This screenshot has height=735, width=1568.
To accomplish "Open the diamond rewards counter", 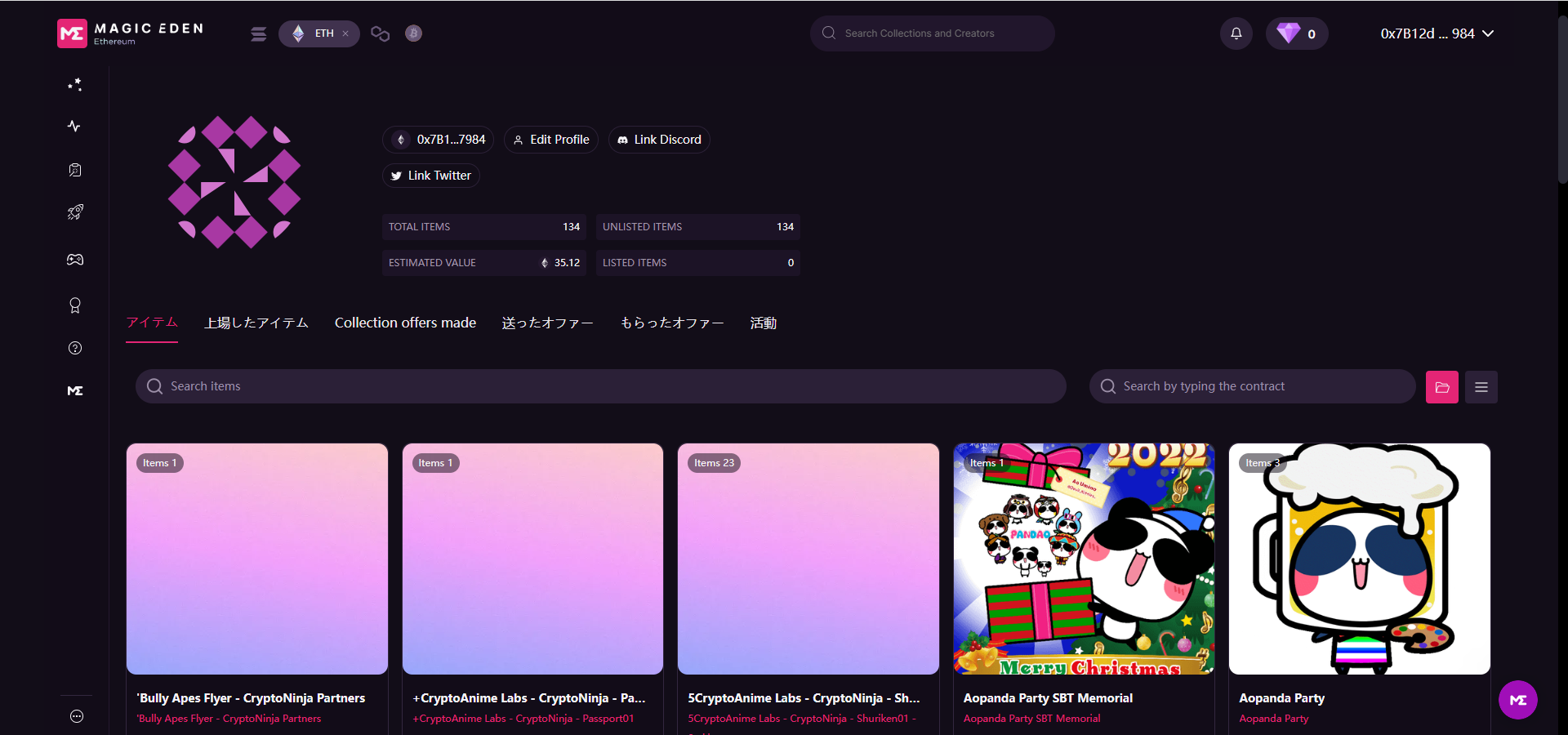I will pyautogui.click(x=1297, y=33).
